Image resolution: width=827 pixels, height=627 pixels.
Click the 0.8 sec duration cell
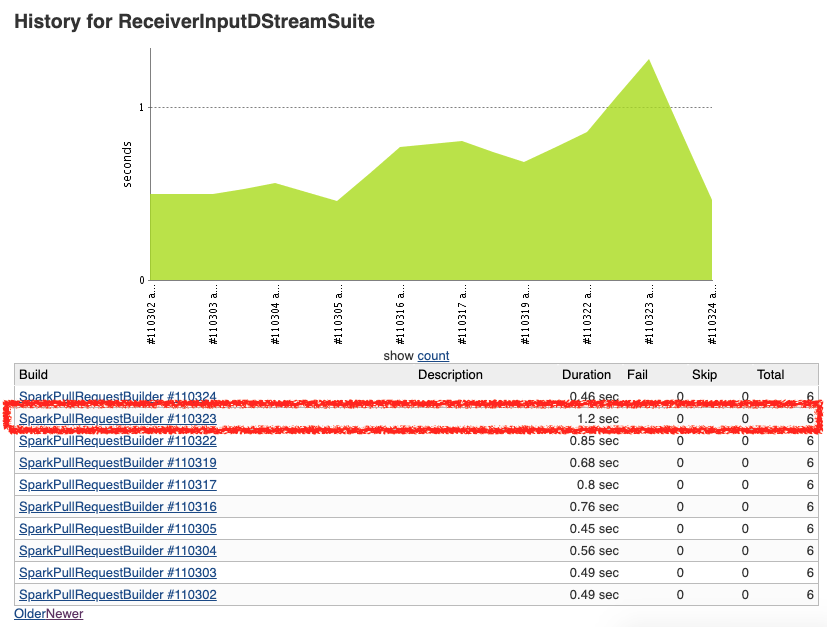point(598,485)
